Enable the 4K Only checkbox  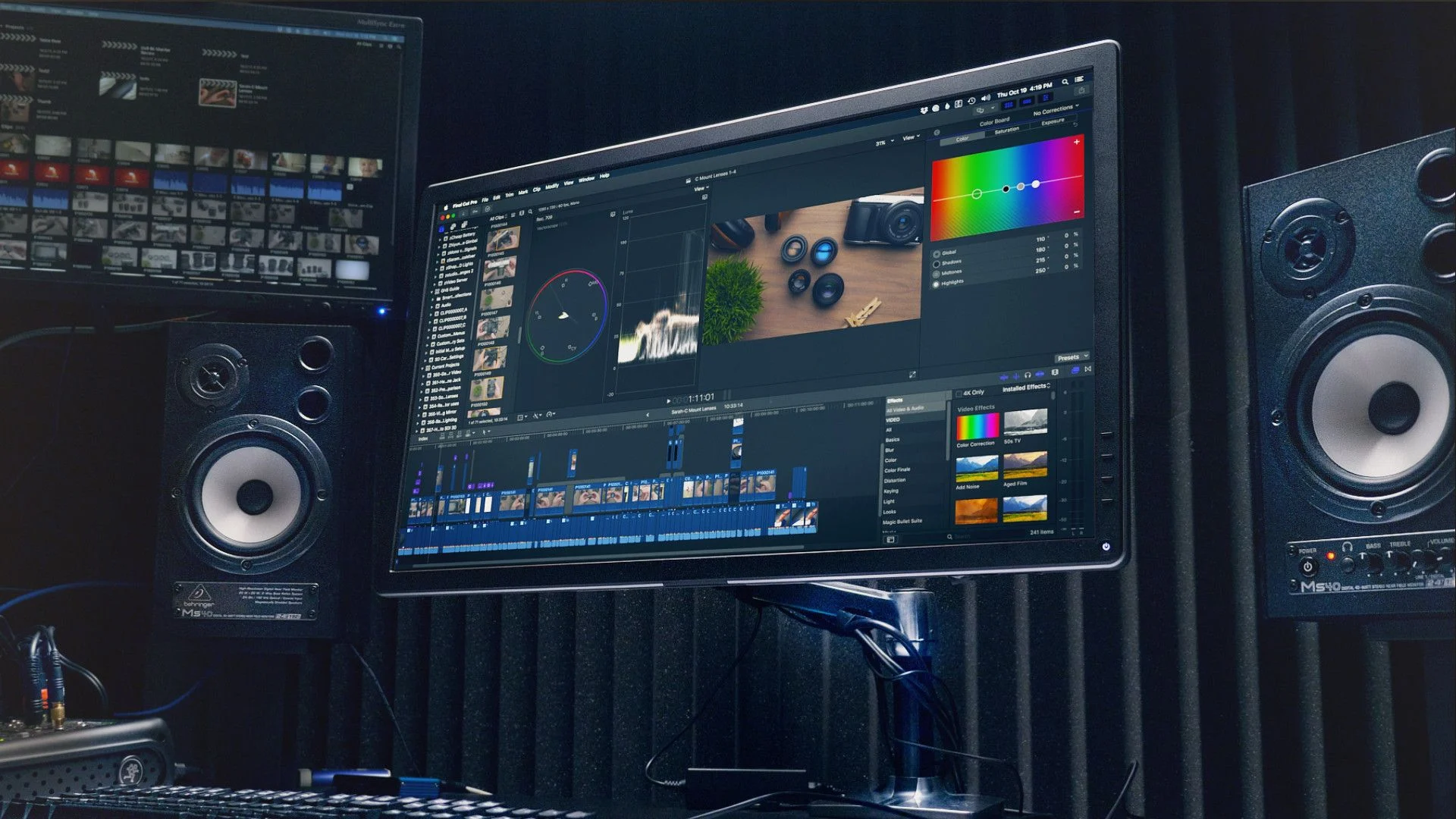(x=959, y=393)
